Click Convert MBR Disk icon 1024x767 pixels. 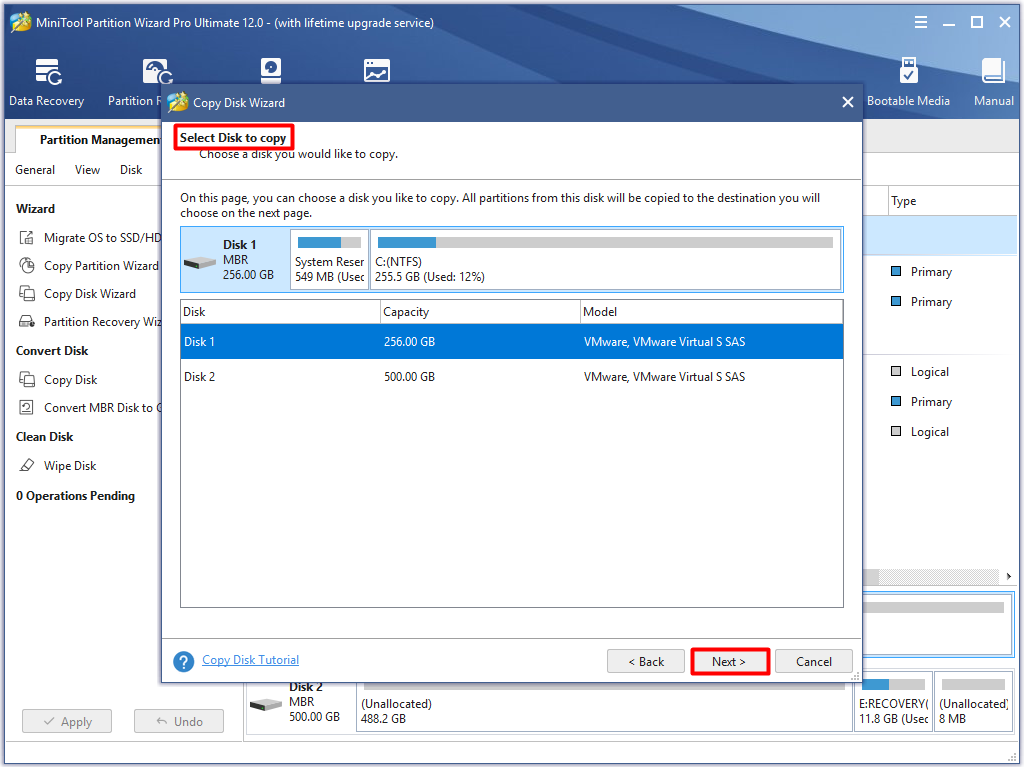click(27, 407)
